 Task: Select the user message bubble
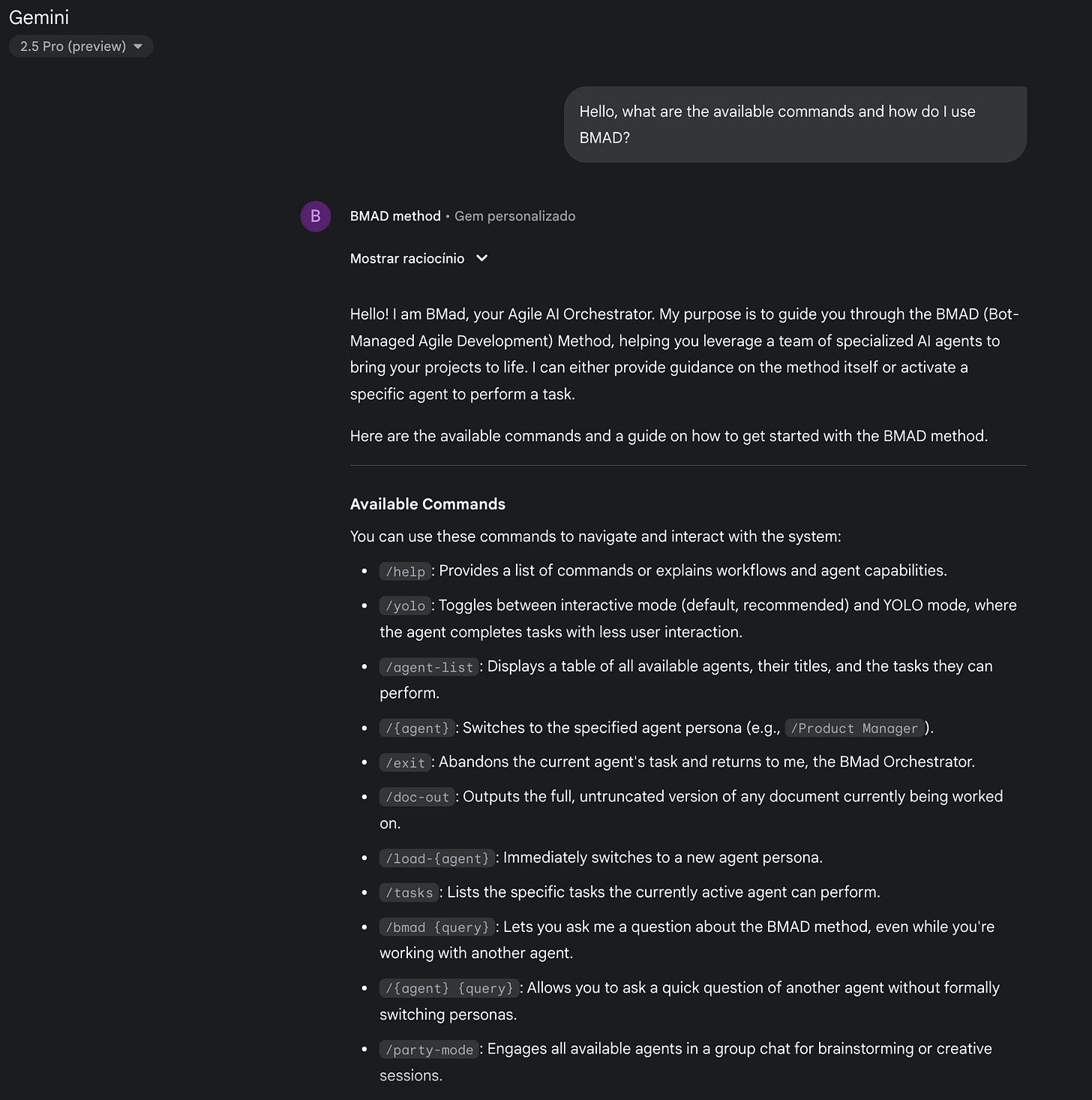[795, 125]
